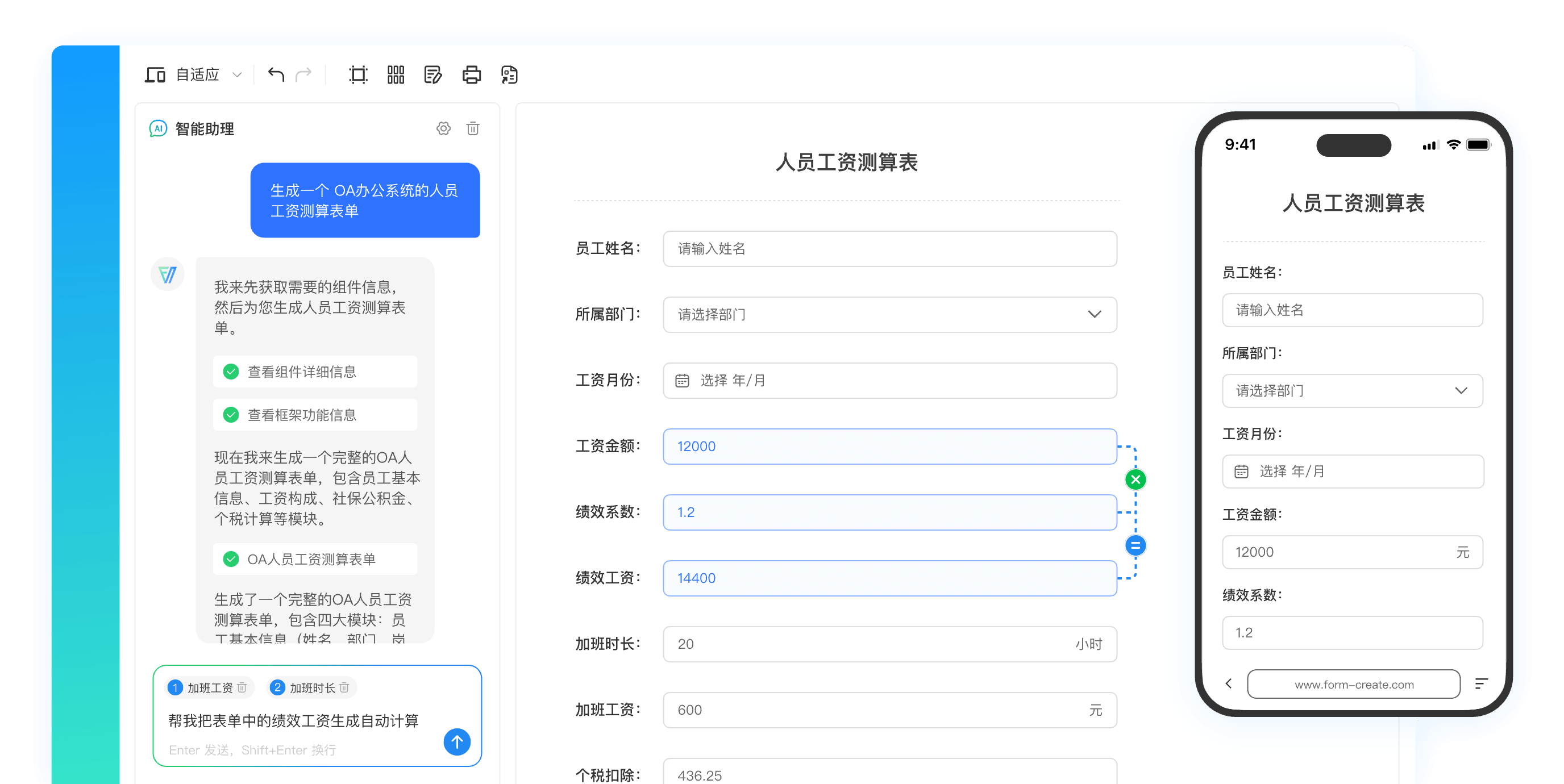Click the 人员工资测算表 title in main form

(x=847, y=162)
